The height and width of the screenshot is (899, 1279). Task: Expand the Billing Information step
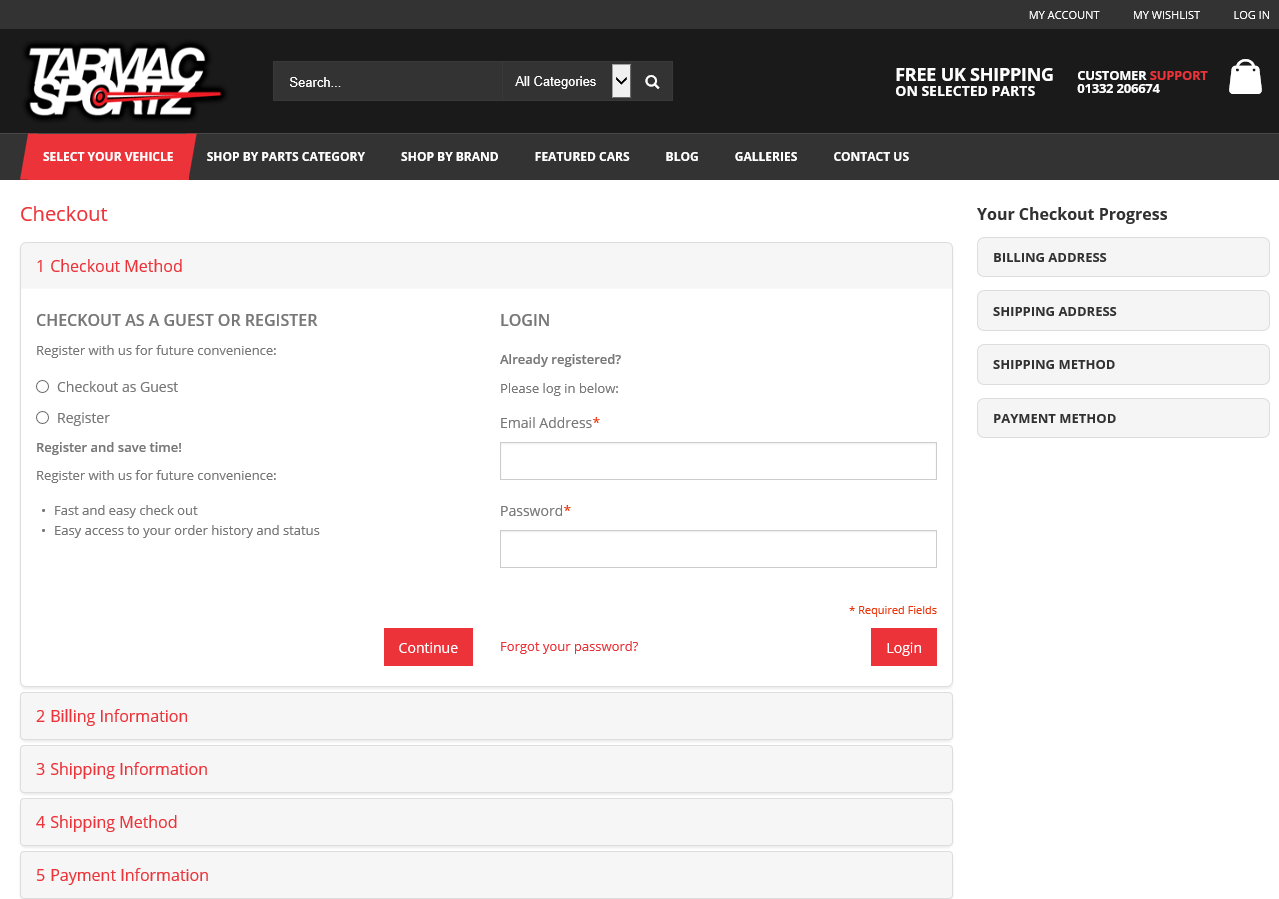point(112,716)
